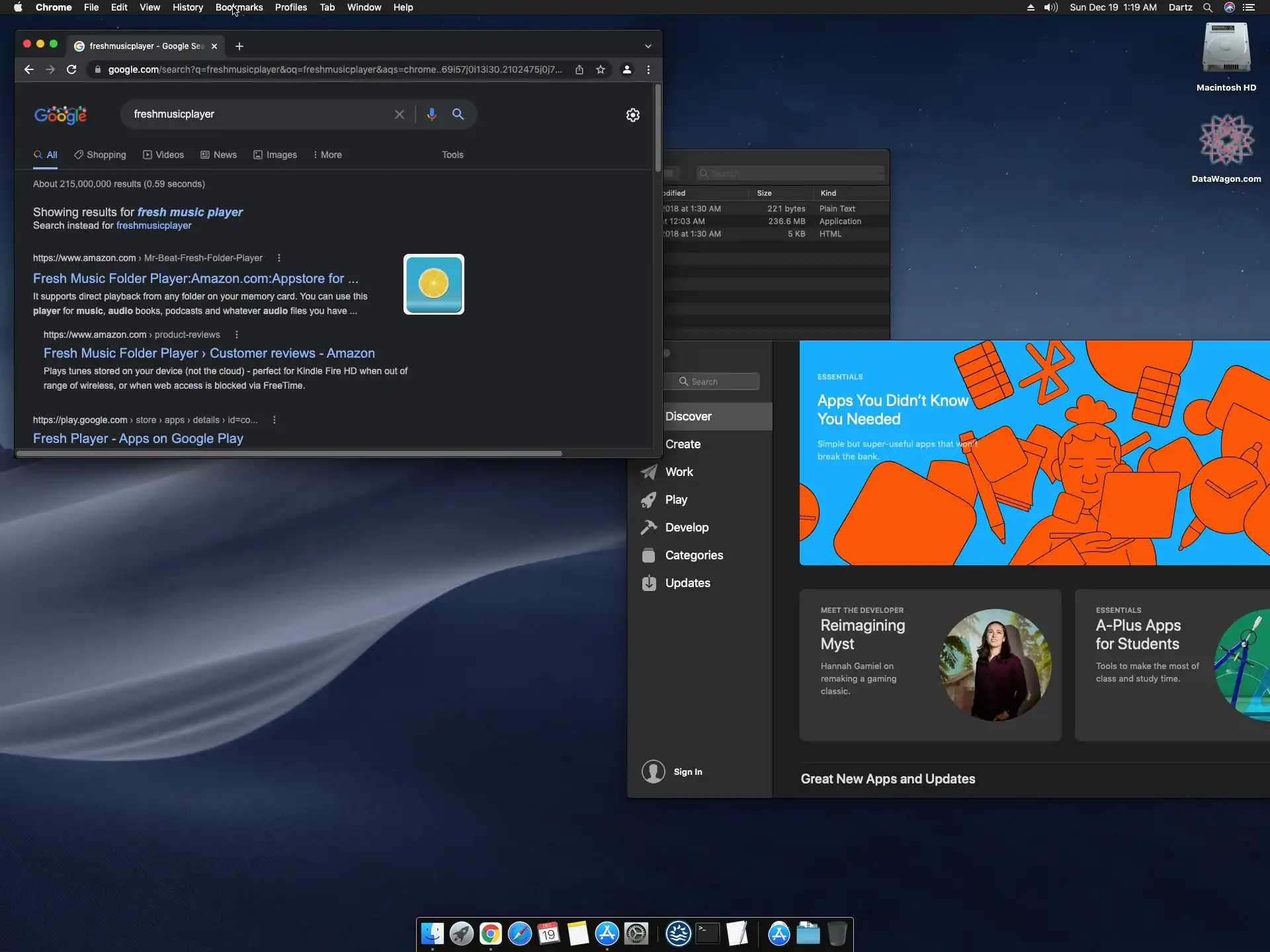Screen dimensions: 1270x952
Task: Click the App Store search field
Action: click(x=718, y=381)
